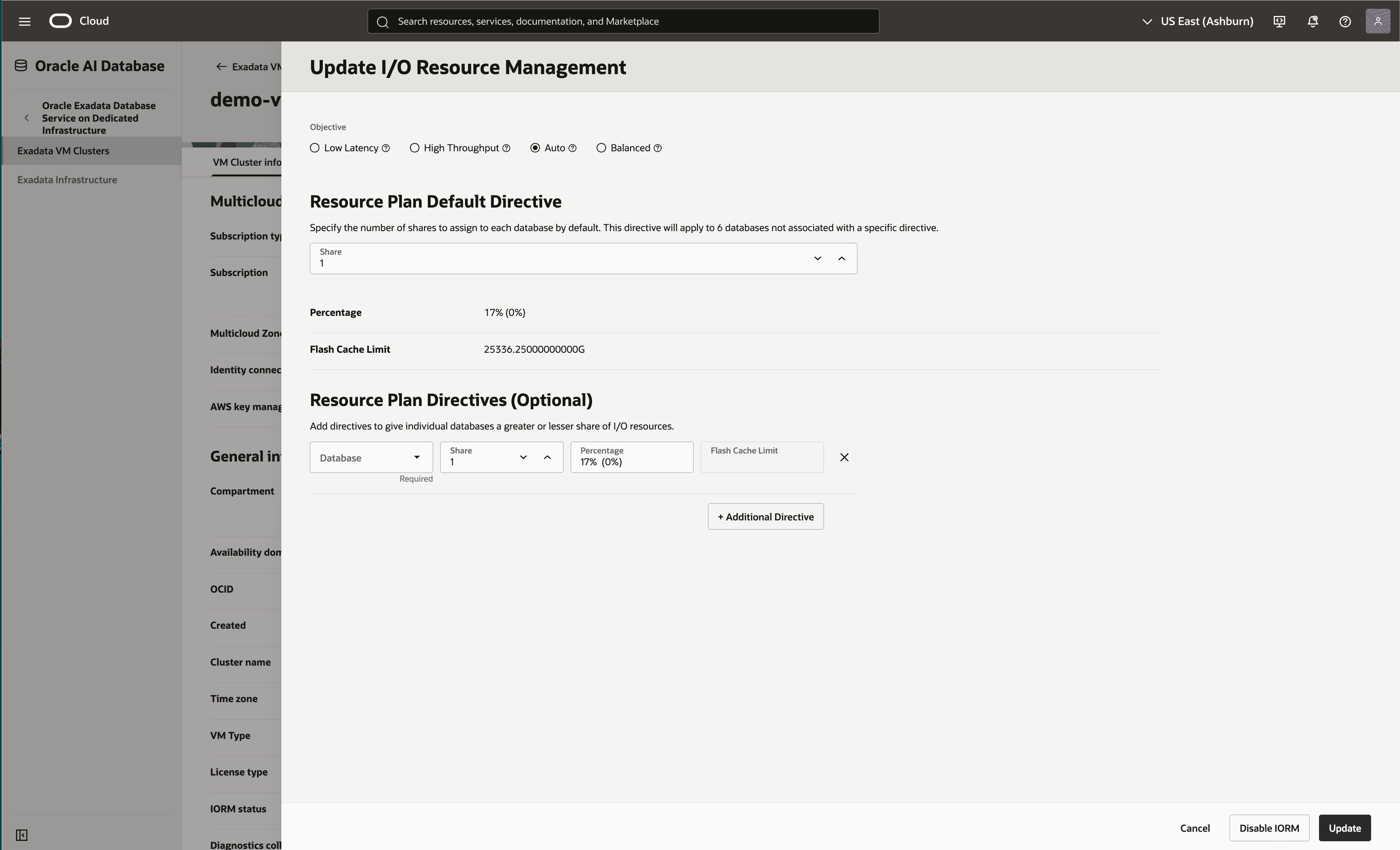
Task: Open the Database dropdown
Action: (x=371, y=457)
